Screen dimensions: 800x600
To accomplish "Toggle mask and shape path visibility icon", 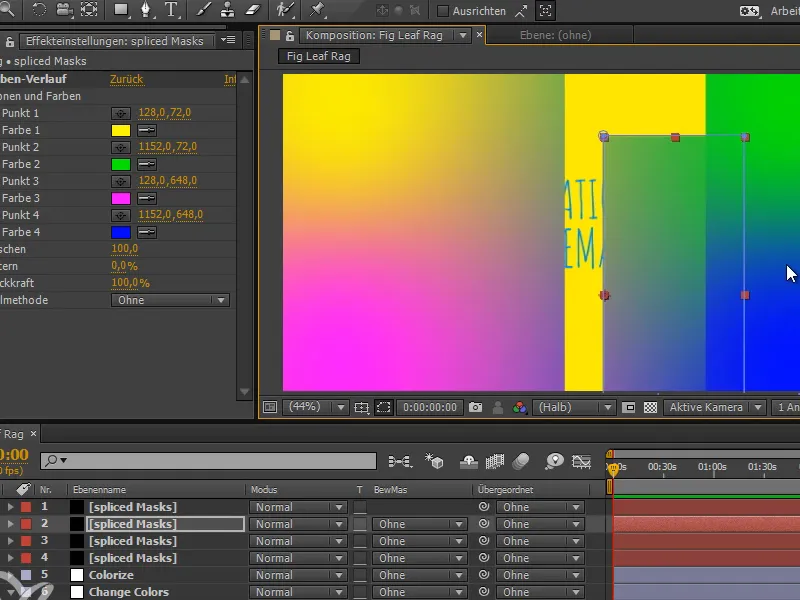I will [384, 407].
